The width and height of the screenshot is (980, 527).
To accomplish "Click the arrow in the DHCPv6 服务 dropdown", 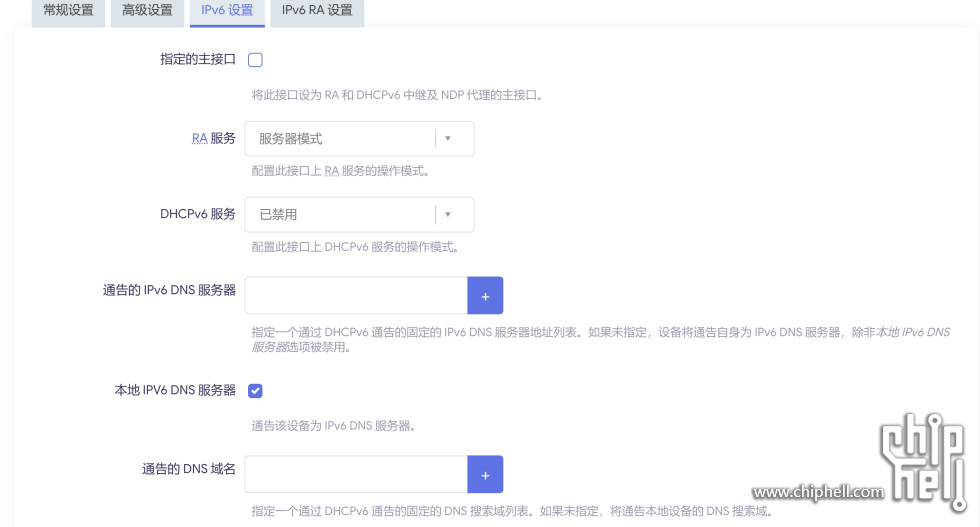I will click(448, 214).
